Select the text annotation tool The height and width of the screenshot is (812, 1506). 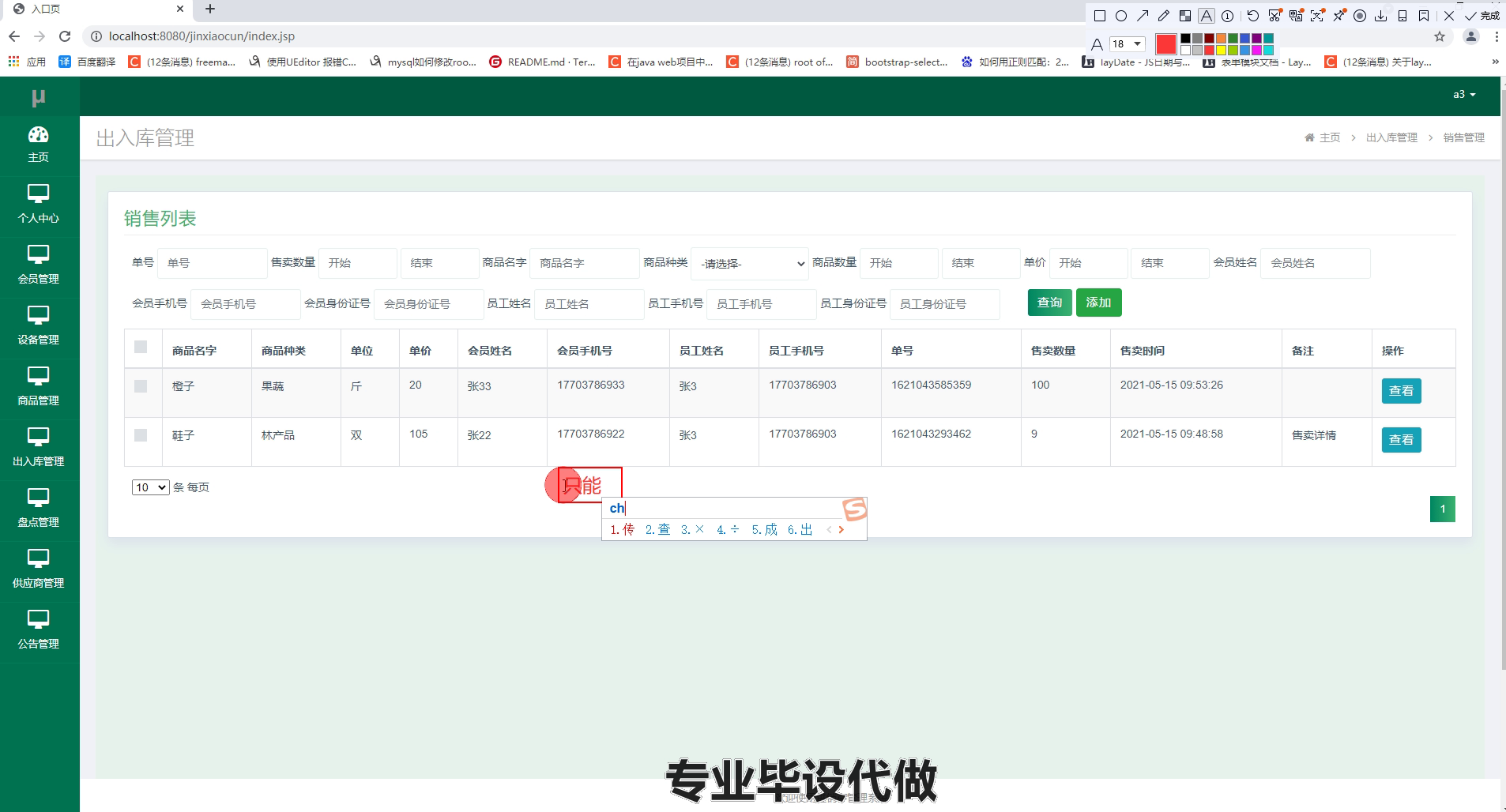click(1206, 16)
